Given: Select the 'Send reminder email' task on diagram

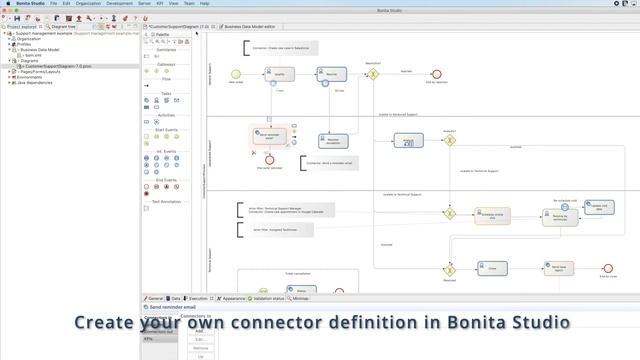Looking at the screenshot, I should (x=269, y=136).
